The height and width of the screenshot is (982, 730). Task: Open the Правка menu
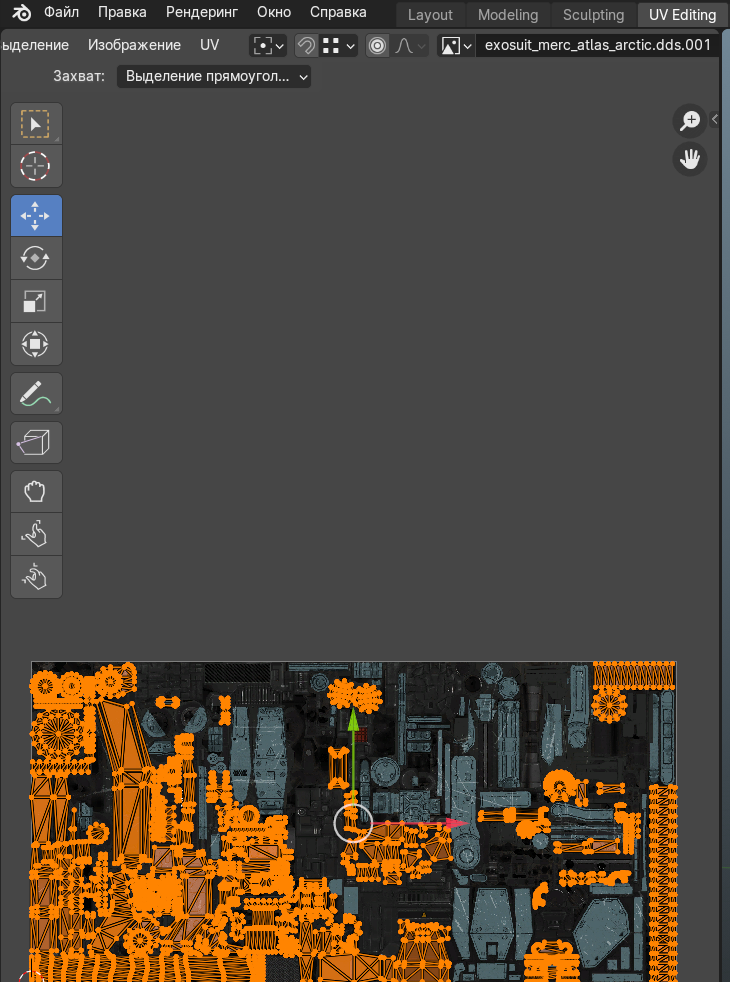122,12
